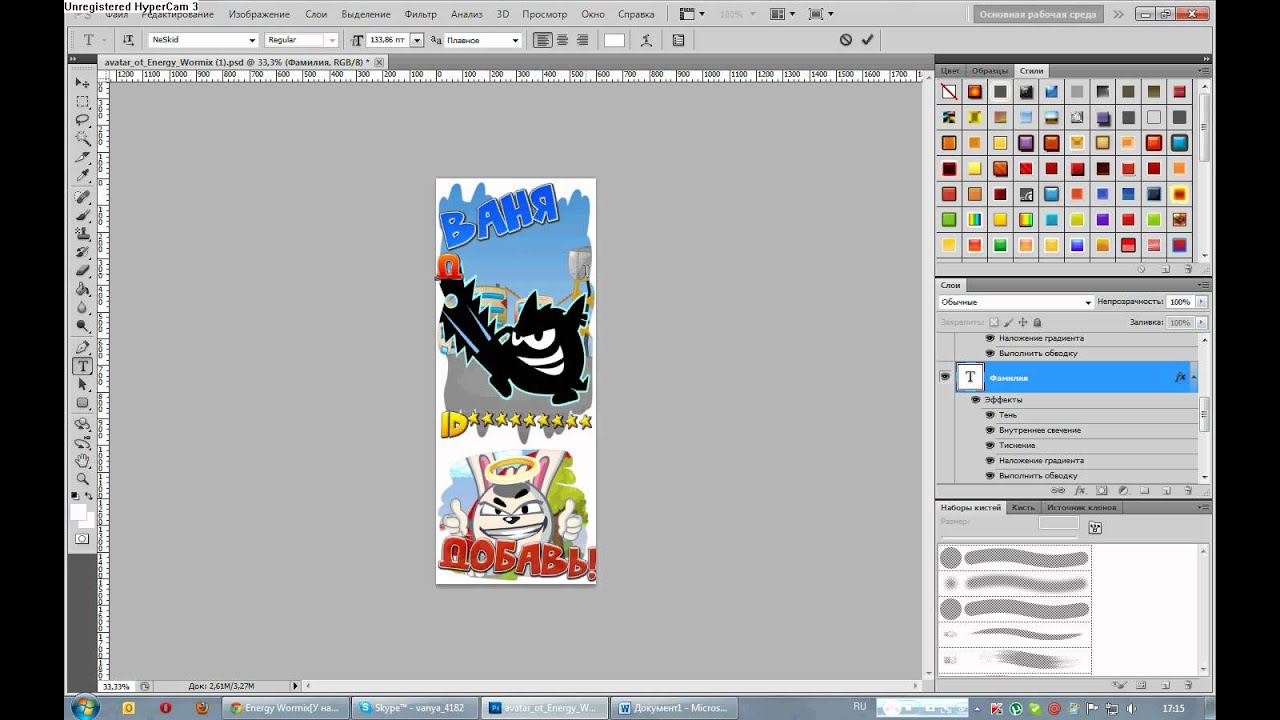Toggle Quick Mask mode icon

82,539
